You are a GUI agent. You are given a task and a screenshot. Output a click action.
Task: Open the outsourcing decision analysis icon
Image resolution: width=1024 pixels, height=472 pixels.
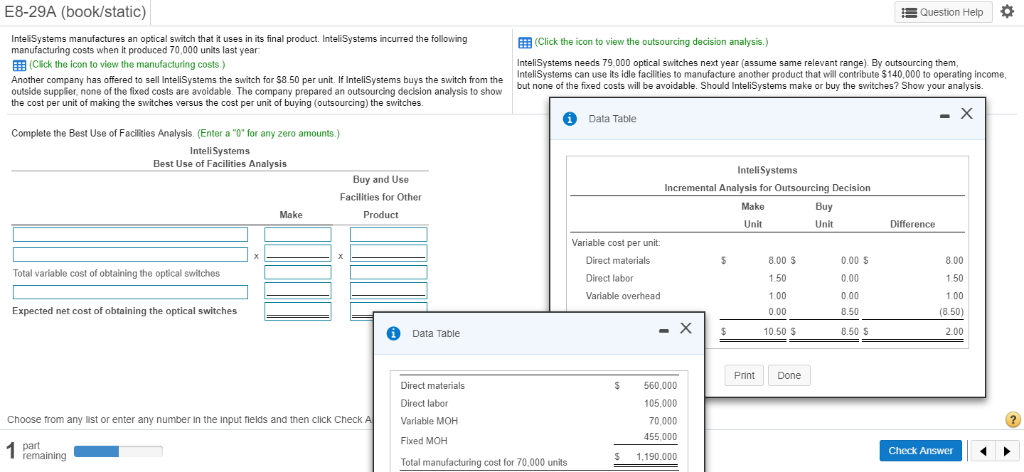tap(524, 42)
